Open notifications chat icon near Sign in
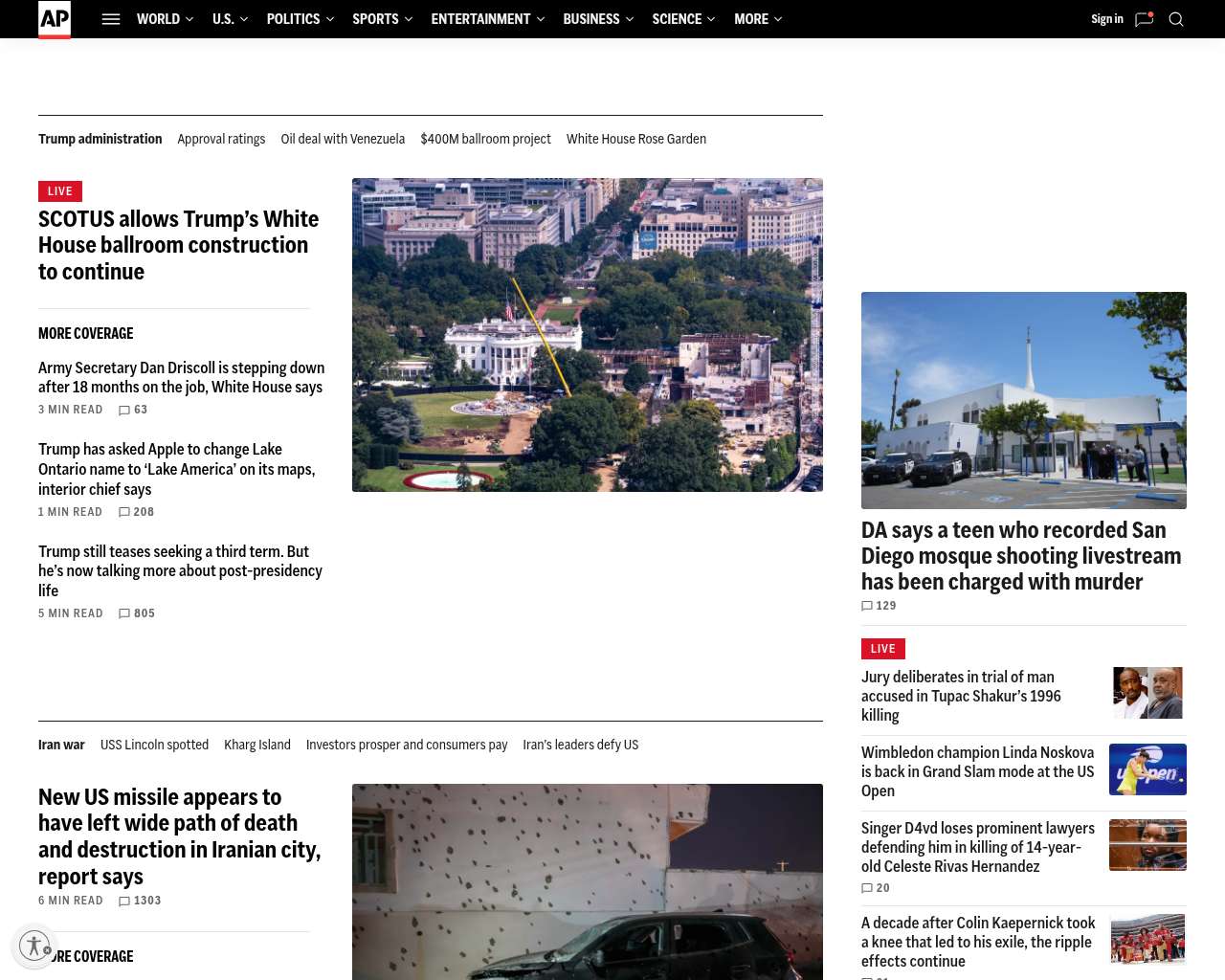Viewport: 1225px width, 980px height. (x=1144, y=19)
